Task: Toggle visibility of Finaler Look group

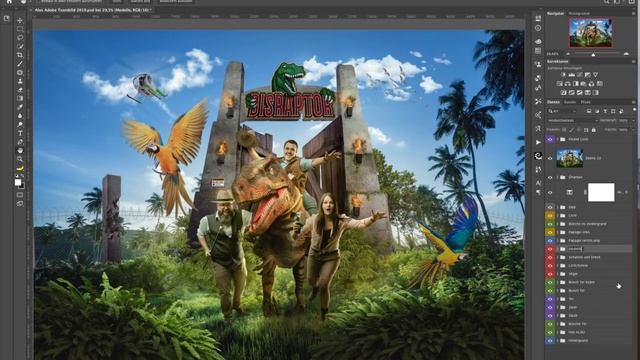Action: pos(550,139)
